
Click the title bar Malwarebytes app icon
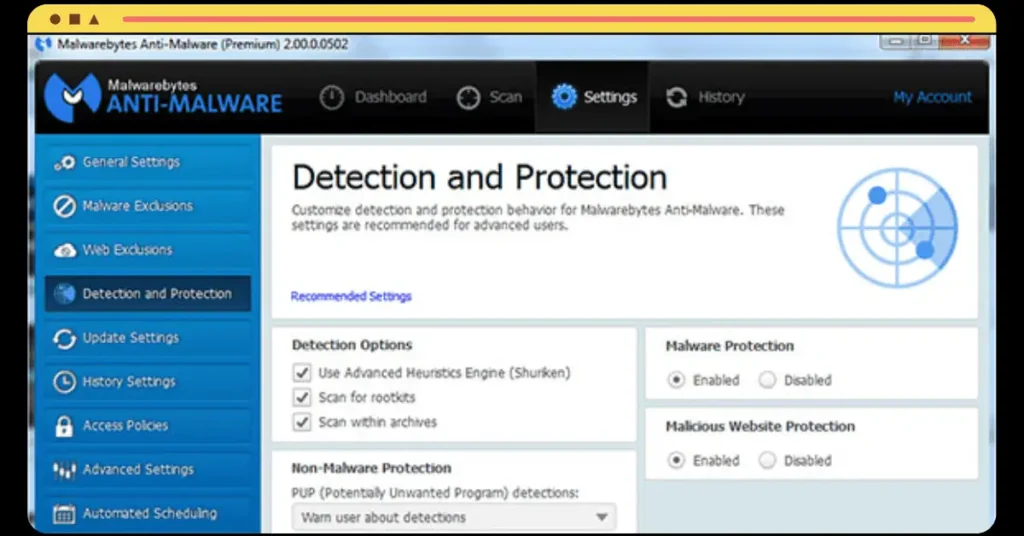tap(44, 44)
